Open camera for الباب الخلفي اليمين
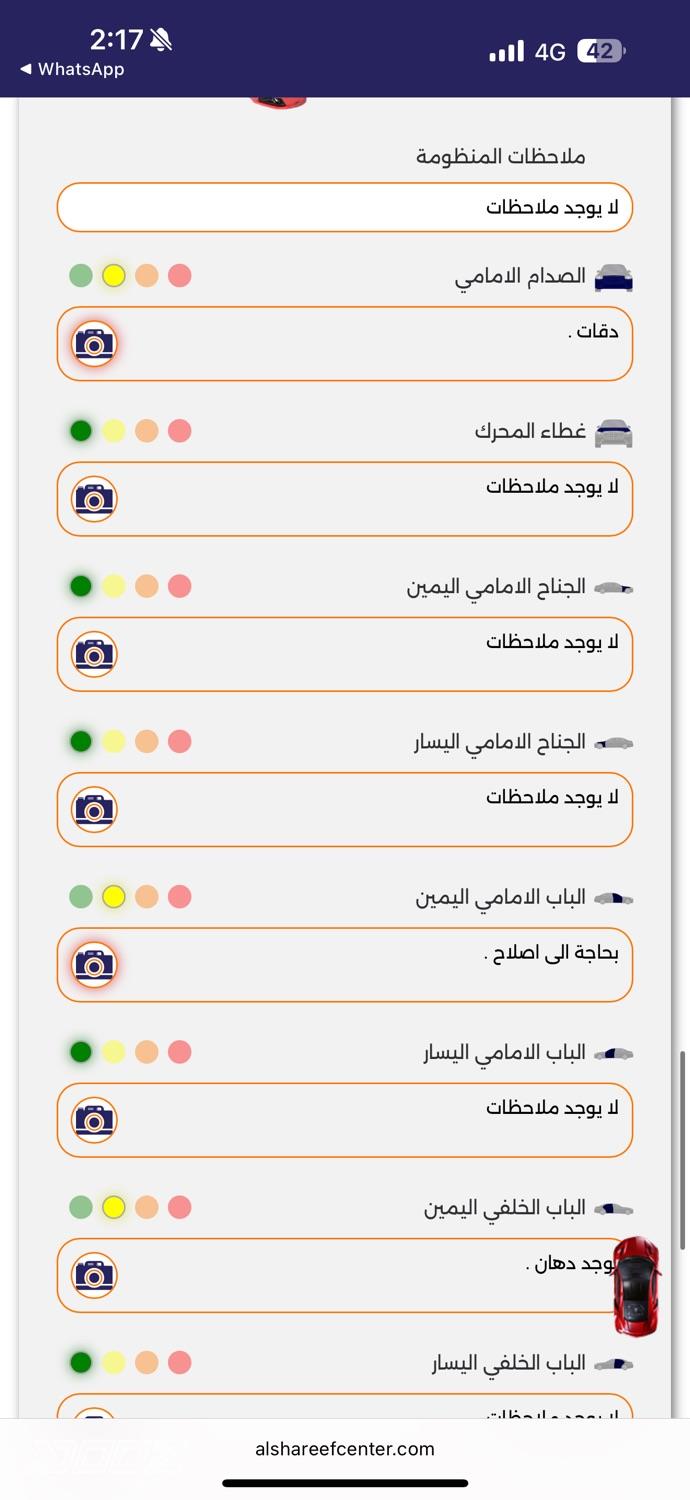 point(95,1275)
